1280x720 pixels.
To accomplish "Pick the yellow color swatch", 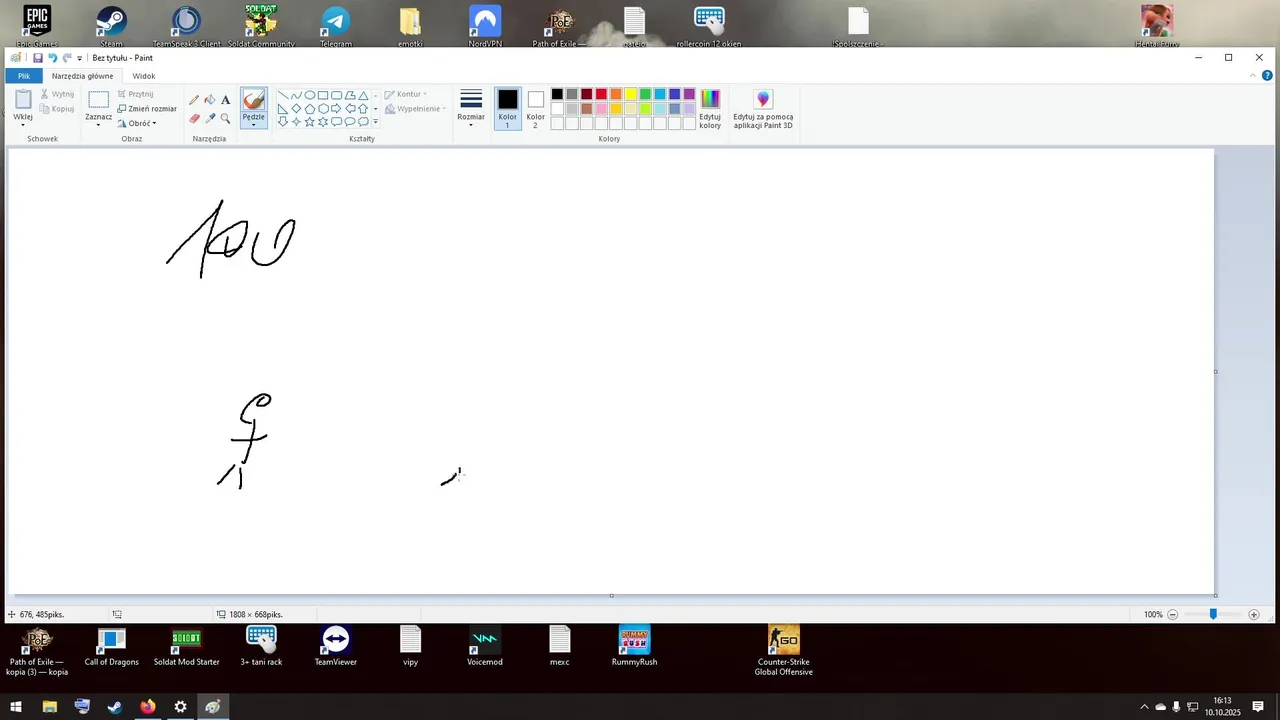I will [x=630, y=94].
